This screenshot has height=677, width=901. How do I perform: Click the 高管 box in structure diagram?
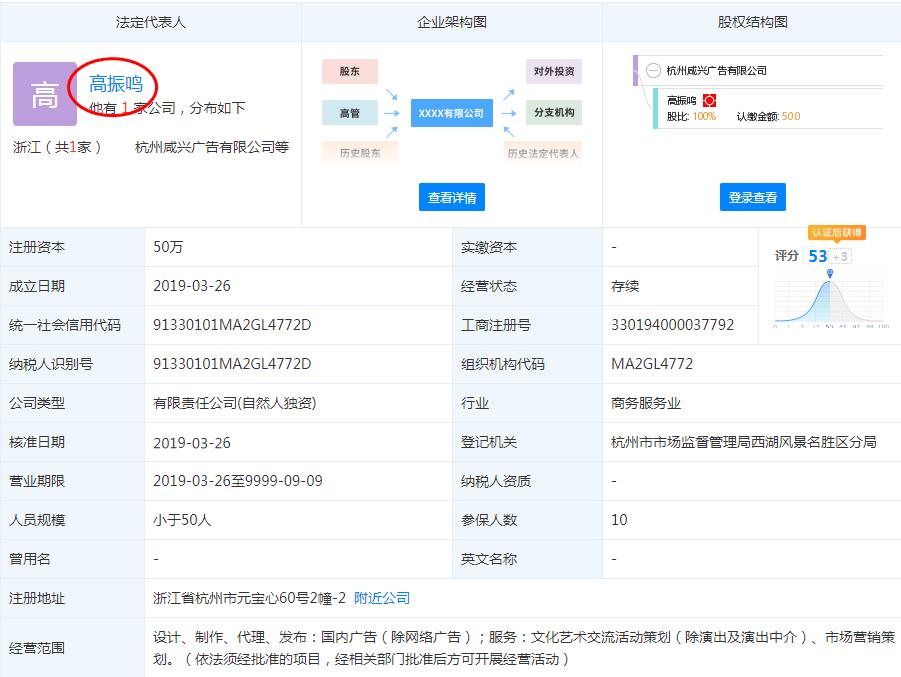[x=349, y=113]
